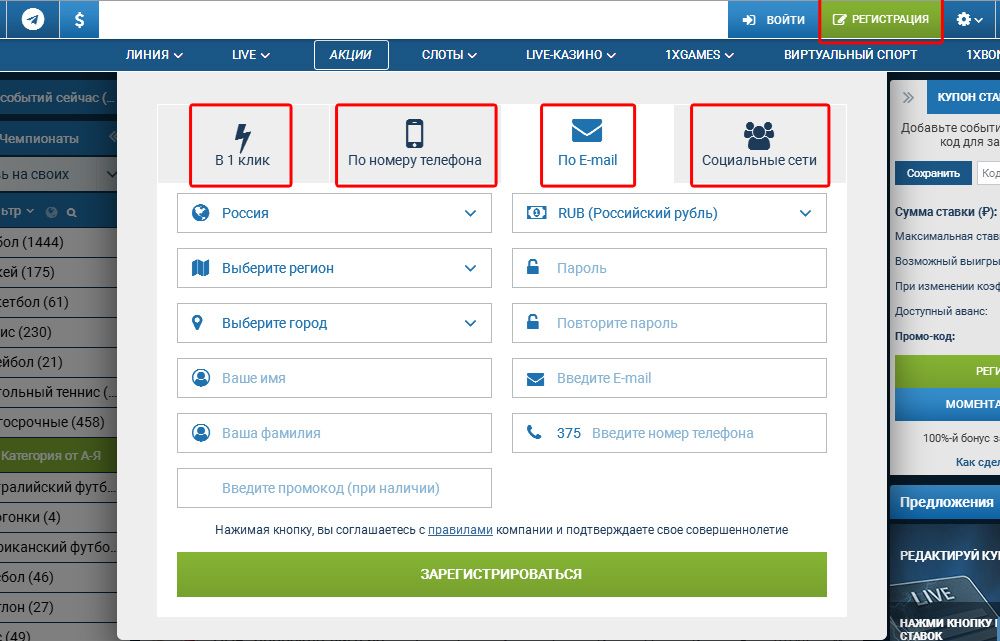This screenshot has height=641, width=1000.
Task: Expand the LIVE menu
Action: [x=251, y=55]
